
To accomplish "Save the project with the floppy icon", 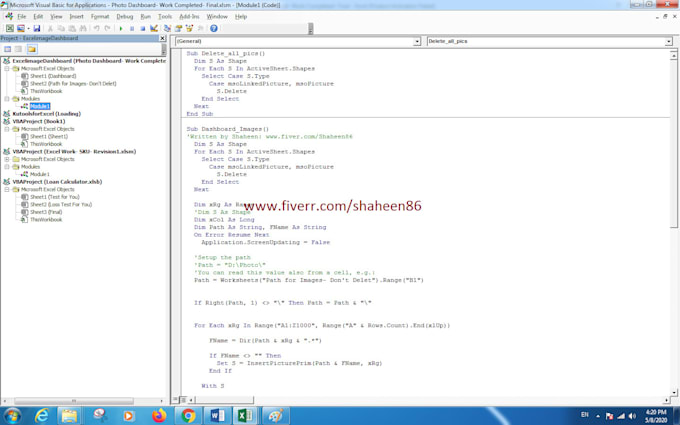I will pyautogui.click(x=37, y=28).
